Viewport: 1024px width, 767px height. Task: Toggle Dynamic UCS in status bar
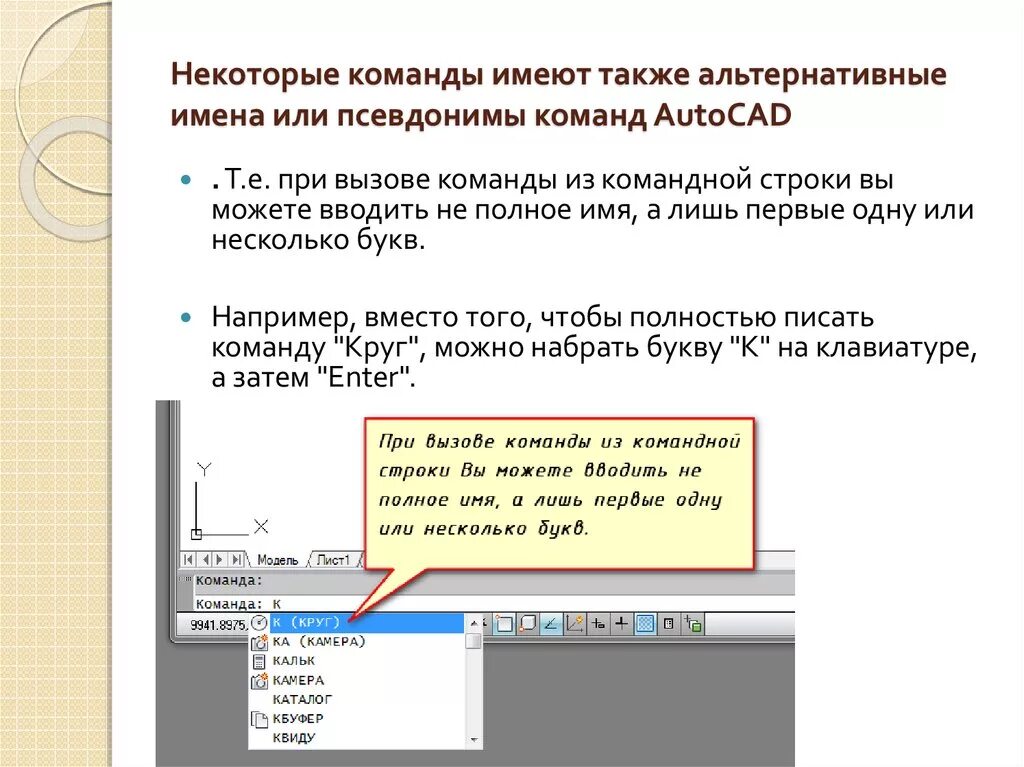[575, 624]
